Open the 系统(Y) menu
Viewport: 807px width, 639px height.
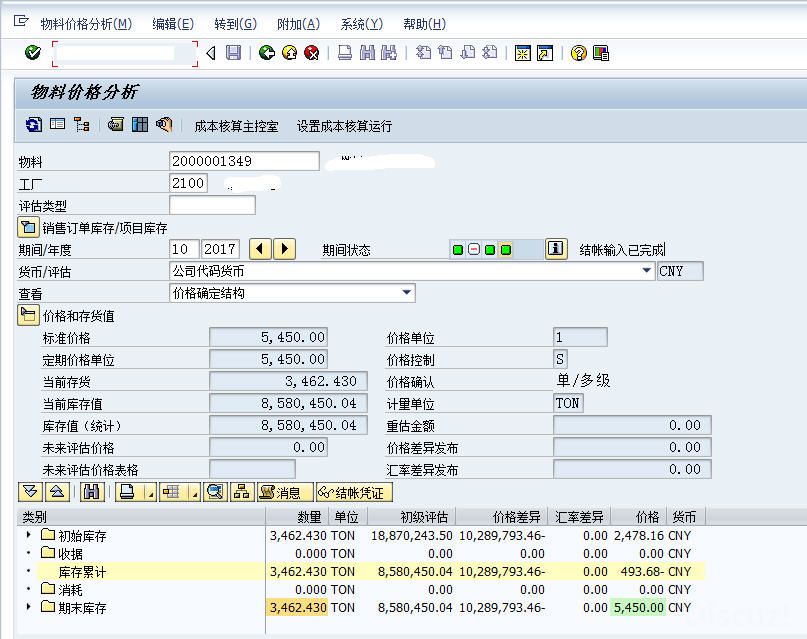[361, 23]
